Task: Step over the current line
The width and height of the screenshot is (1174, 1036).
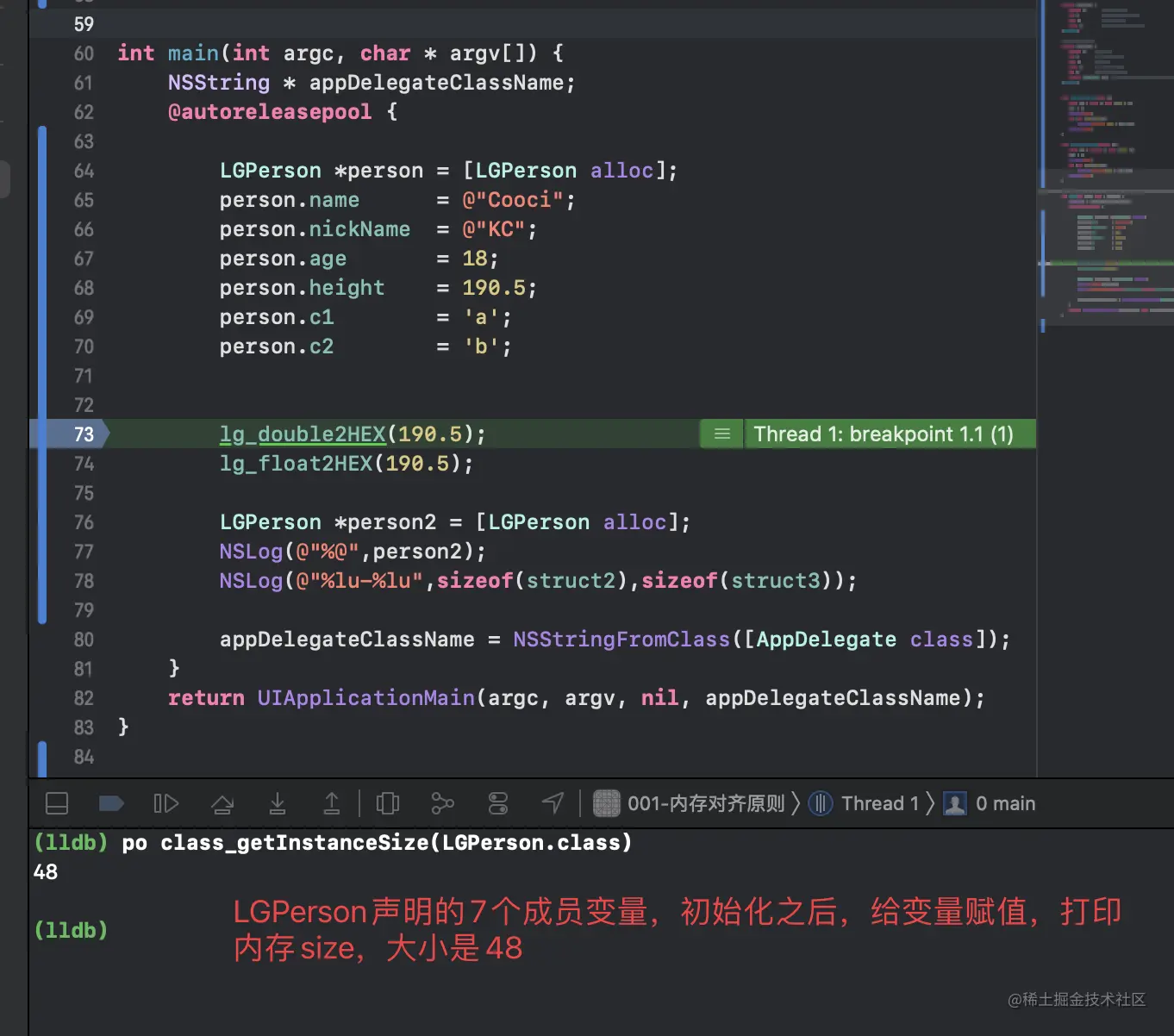Action: pyautogui.click(x=222, y=803)
